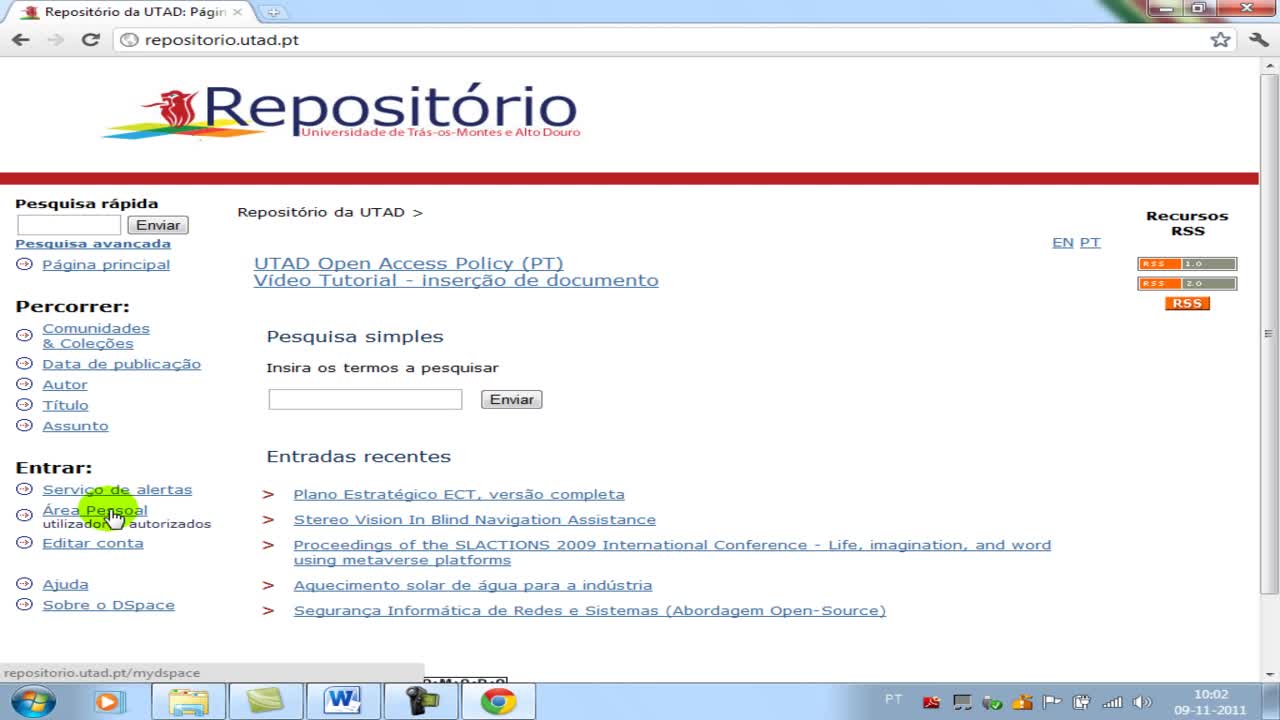This screenshot has height=720, width=1280.
Task: Click the arrow icon beside Assunto
Action: [x=24, y=425]
